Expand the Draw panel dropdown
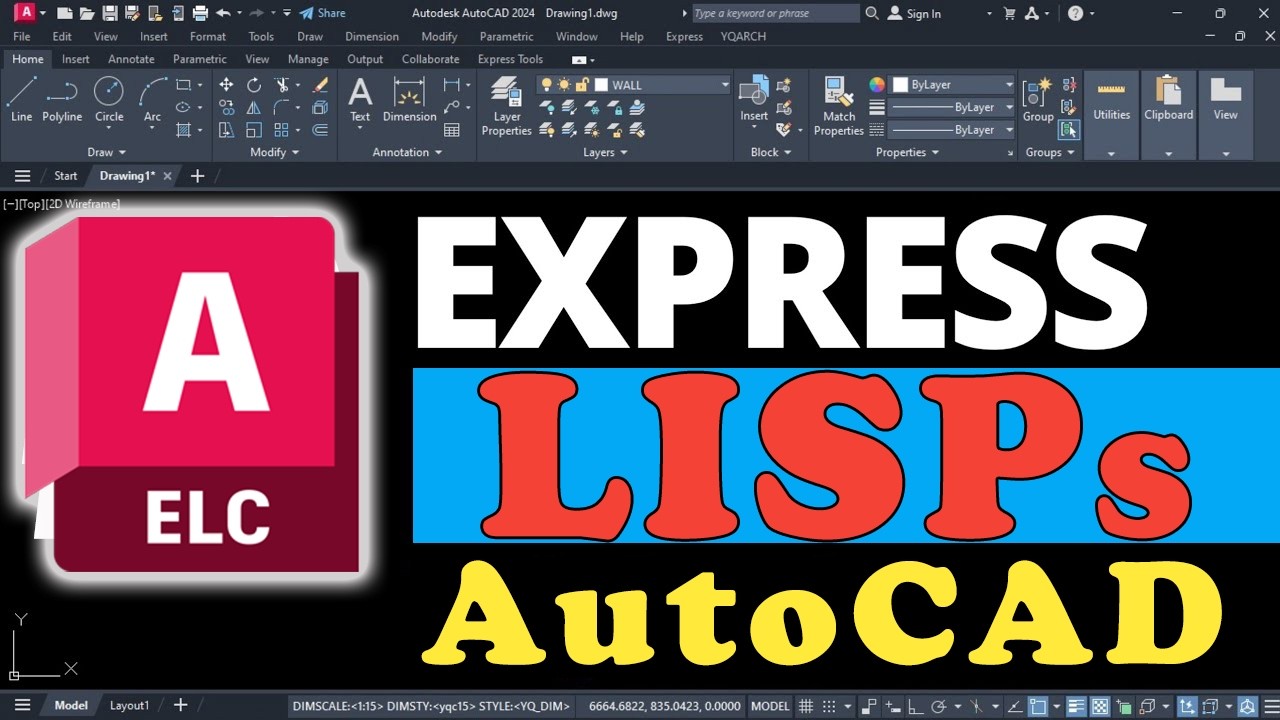The image size is (1280, 720). point(107,152)
